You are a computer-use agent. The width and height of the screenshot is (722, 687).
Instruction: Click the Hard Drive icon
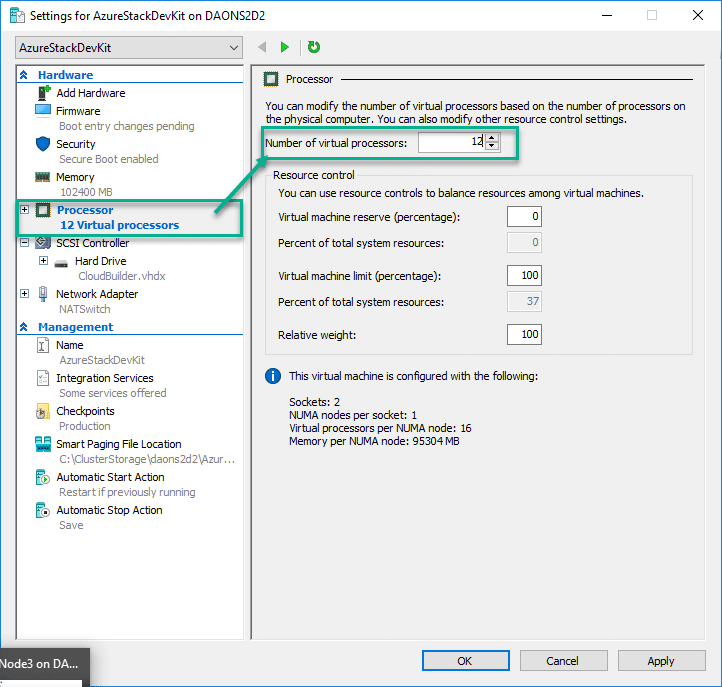coord(61,263)
